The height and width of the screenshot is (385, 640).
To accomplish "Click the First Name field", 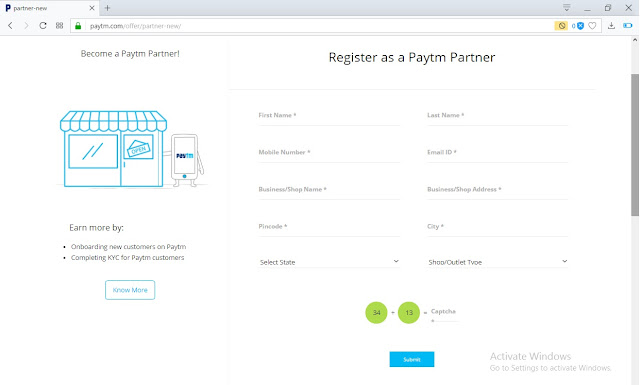I will [x=329, y=116].
